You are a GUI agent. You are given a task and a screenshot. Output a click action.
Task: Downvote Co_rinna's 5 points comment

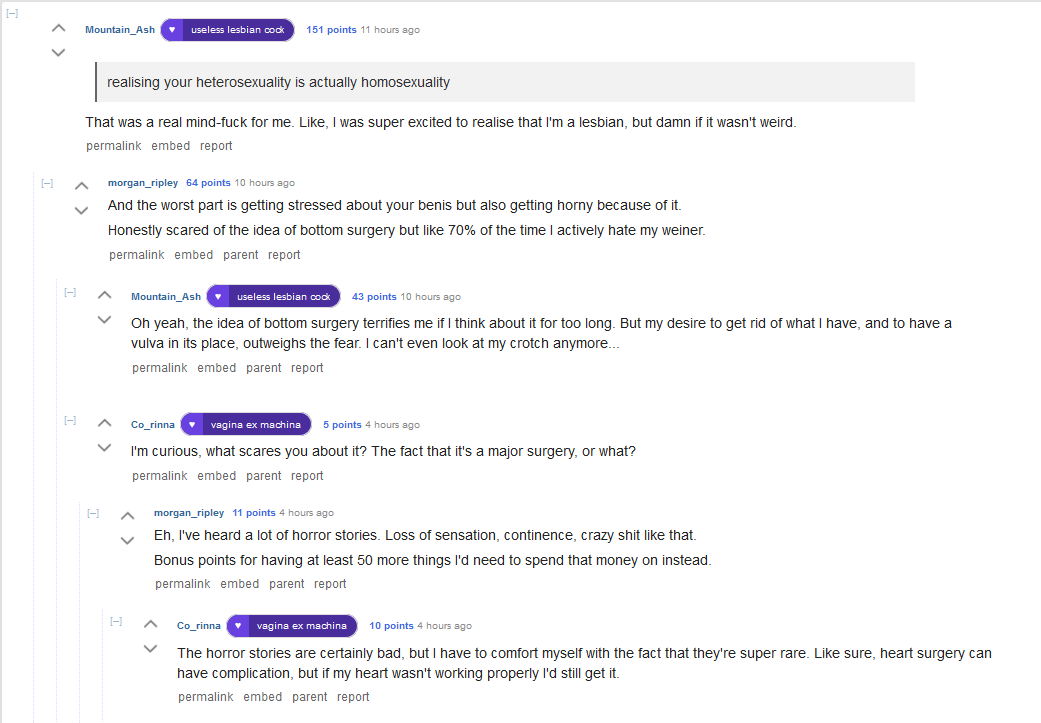tap(105, 447)
